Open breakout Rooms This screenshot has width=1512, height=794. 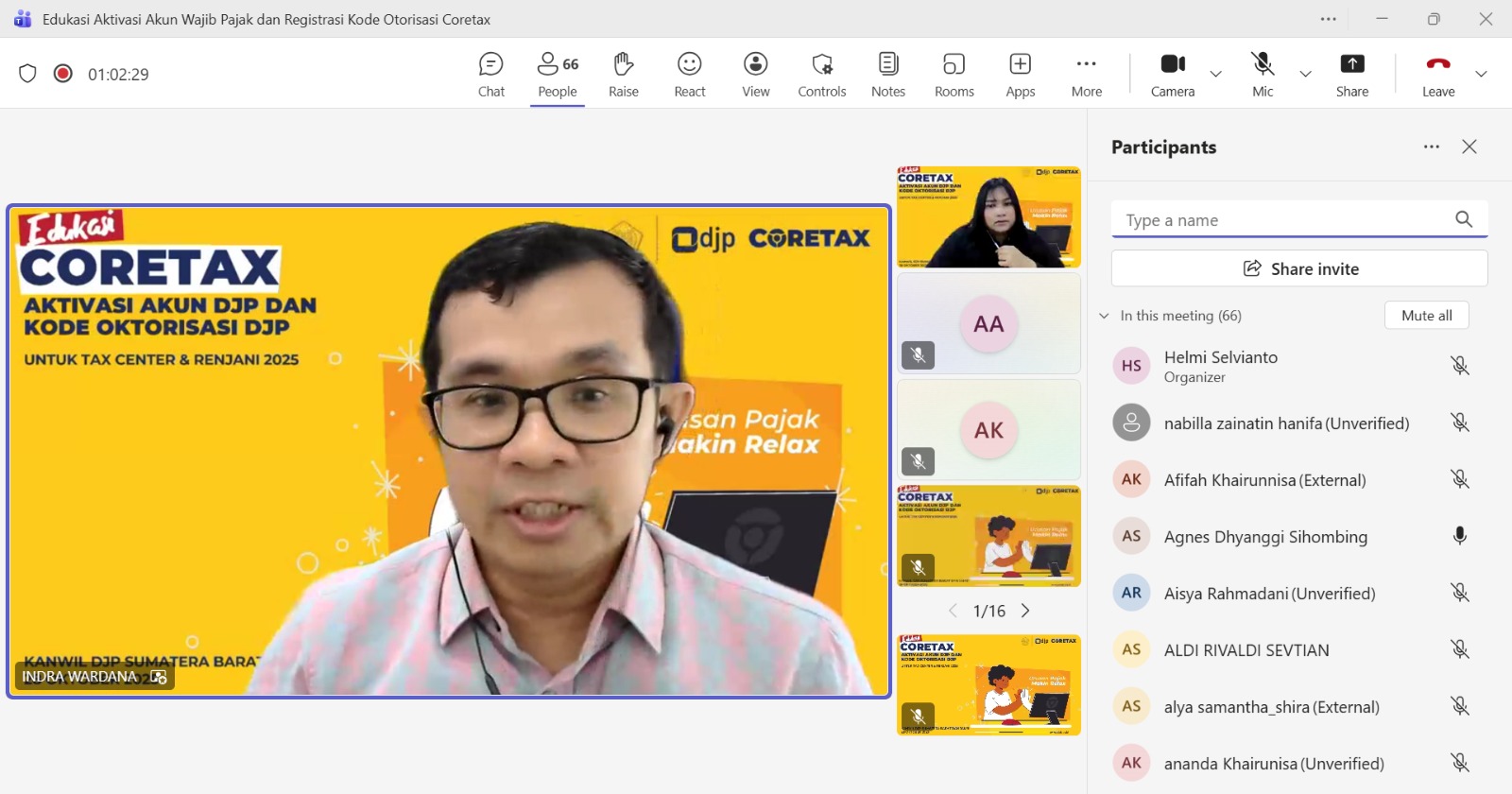(x=954, y=74)
